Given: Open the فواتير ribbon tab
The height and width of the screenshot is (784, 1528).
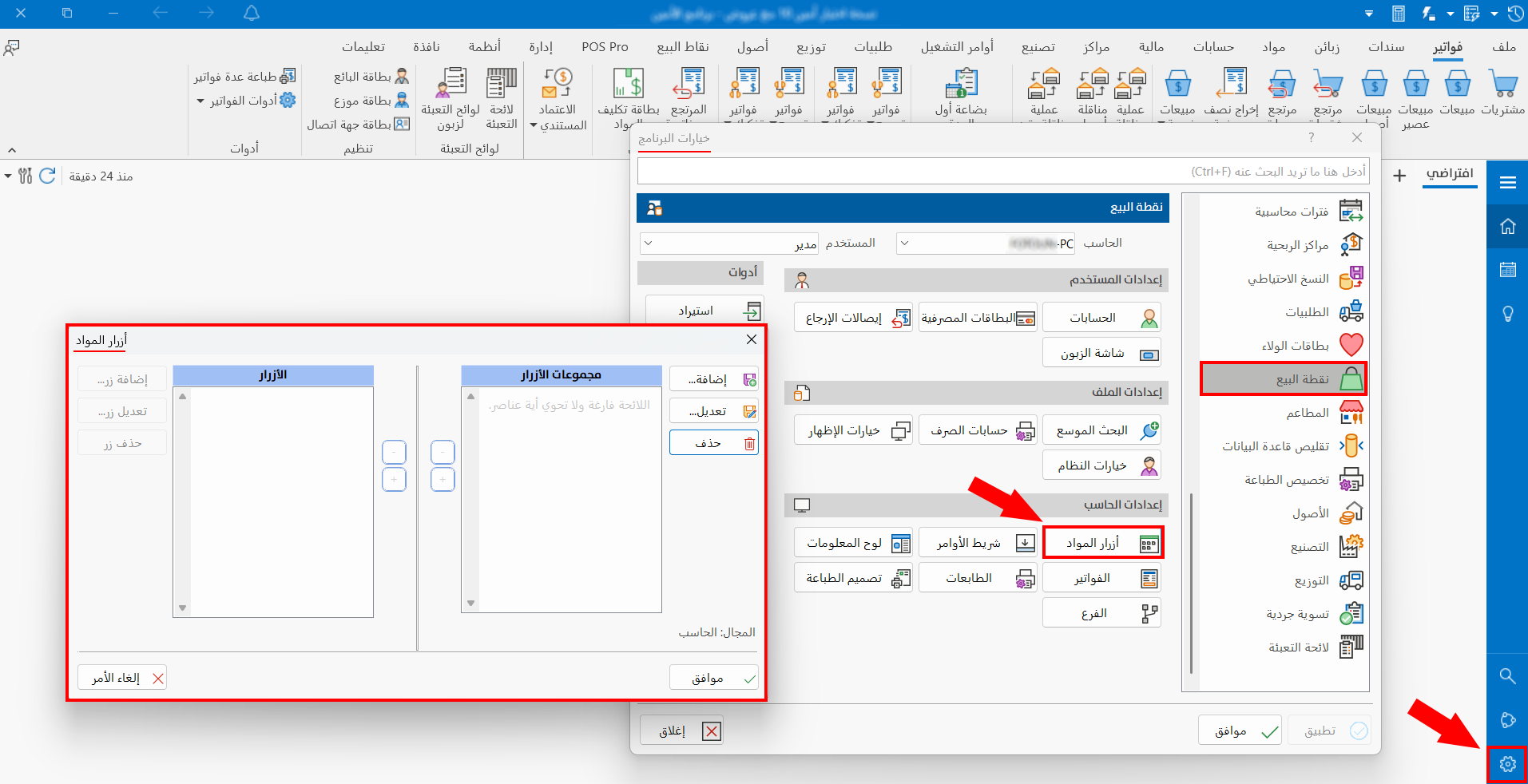Looking at the screenshot, I should 1447,47.
